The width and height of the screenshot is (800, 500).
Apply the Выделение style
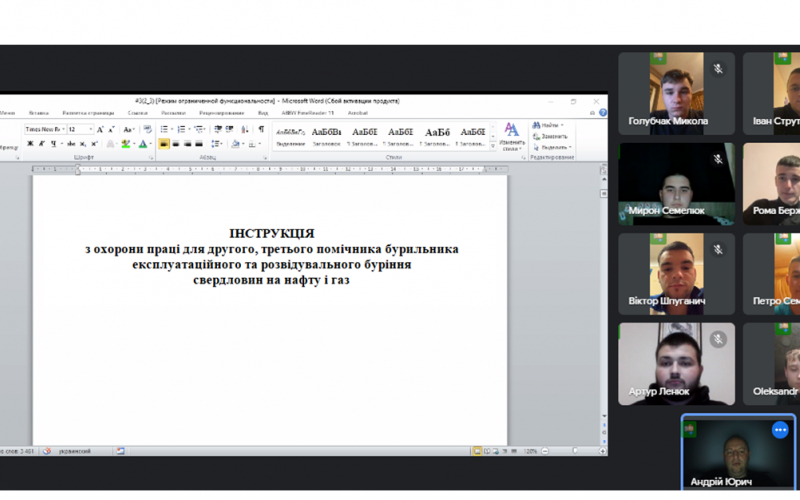point(290,137)
